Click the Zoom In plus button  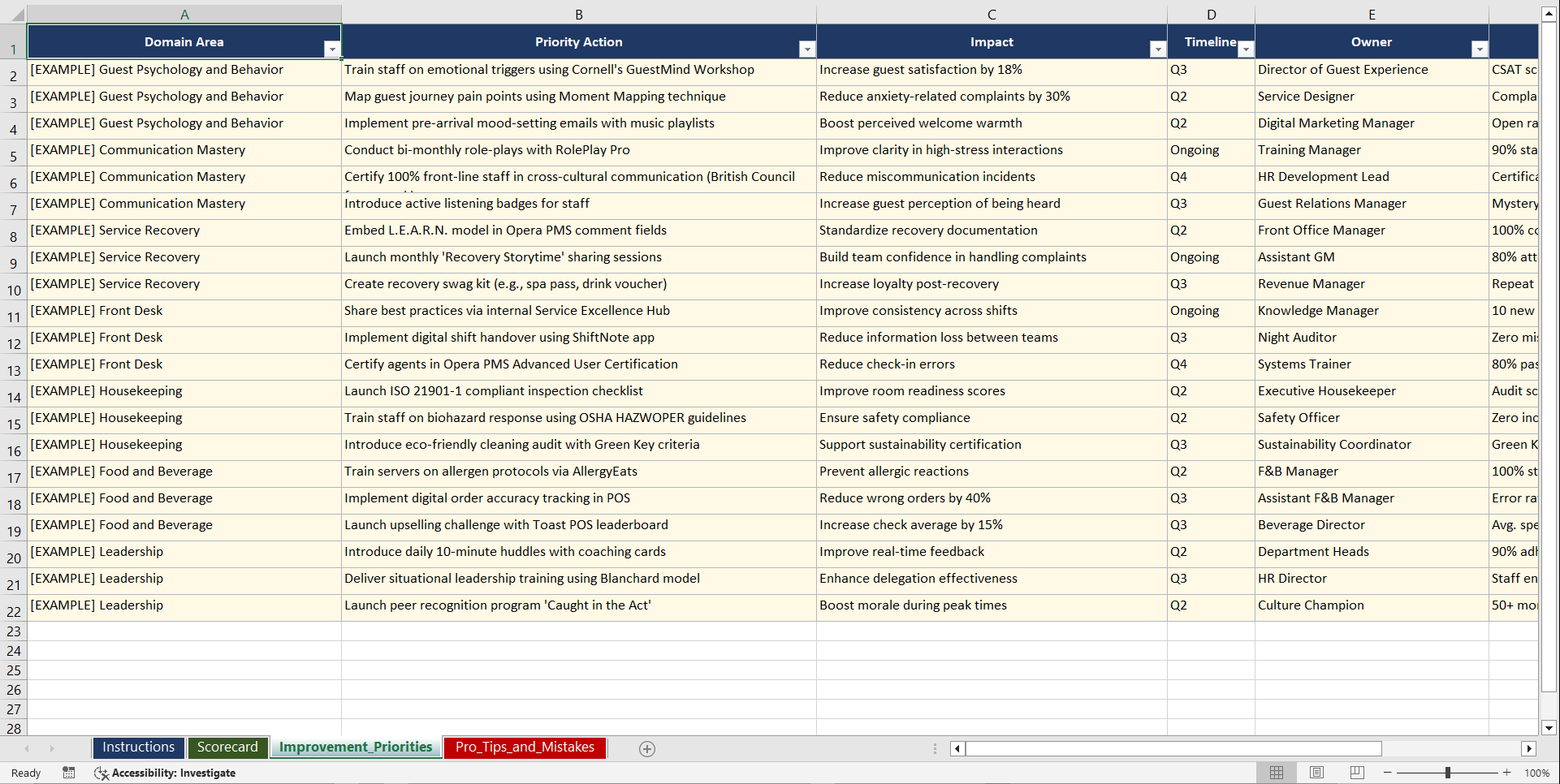(x=1507, y=773)
